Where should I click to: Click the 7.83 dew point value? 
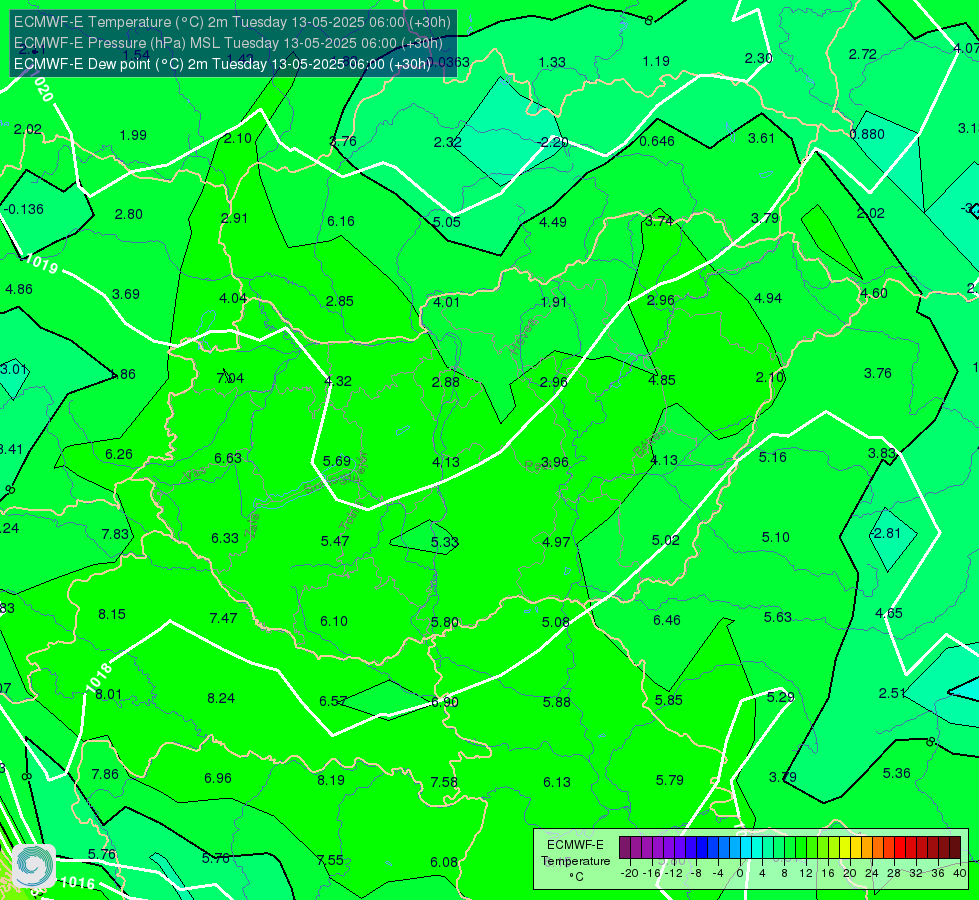tap(115, 535)
